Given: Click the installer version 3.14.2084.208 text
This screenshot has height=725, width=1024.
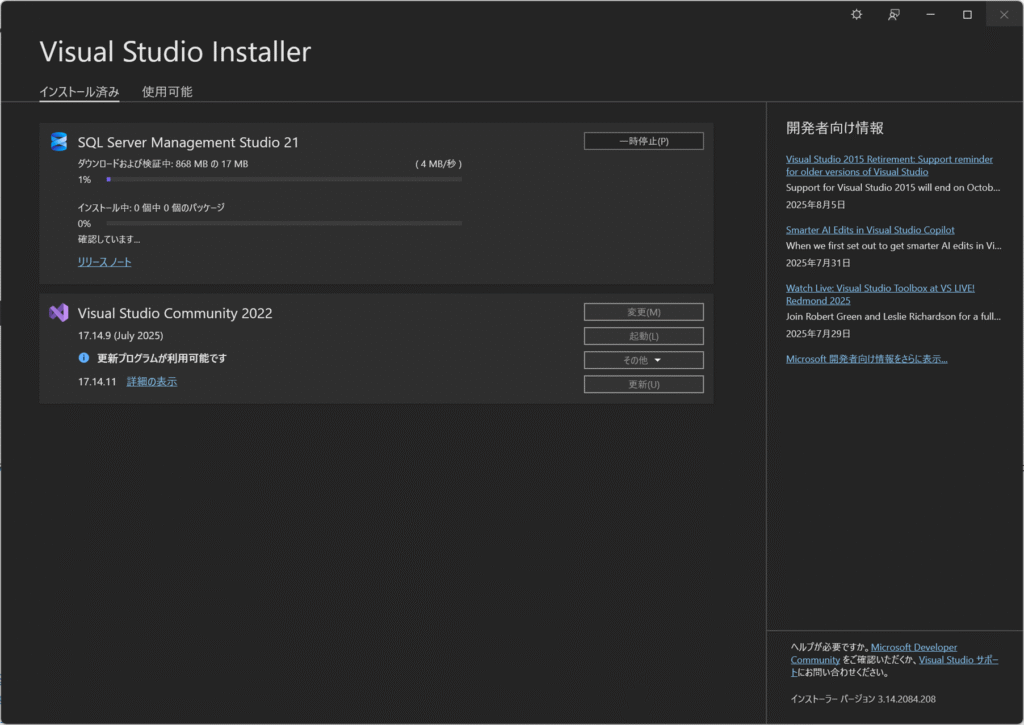Looking at the screenshot, I should click(863, 699).
